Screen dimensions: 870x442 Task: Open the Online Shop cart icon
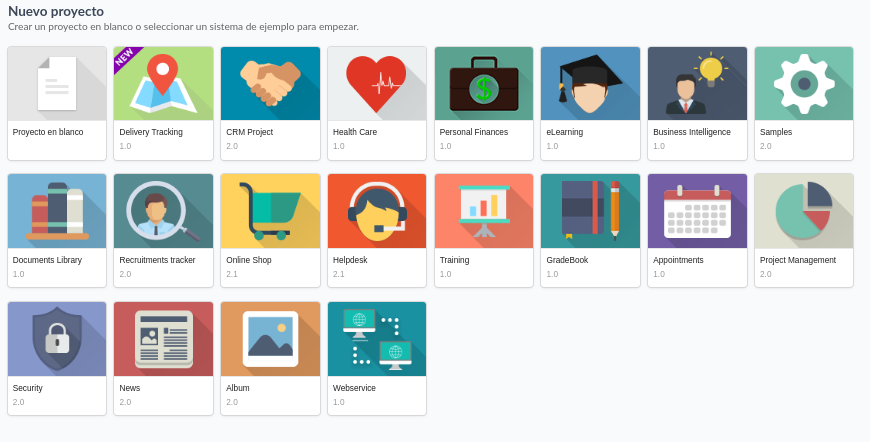[x=270, y=211]
